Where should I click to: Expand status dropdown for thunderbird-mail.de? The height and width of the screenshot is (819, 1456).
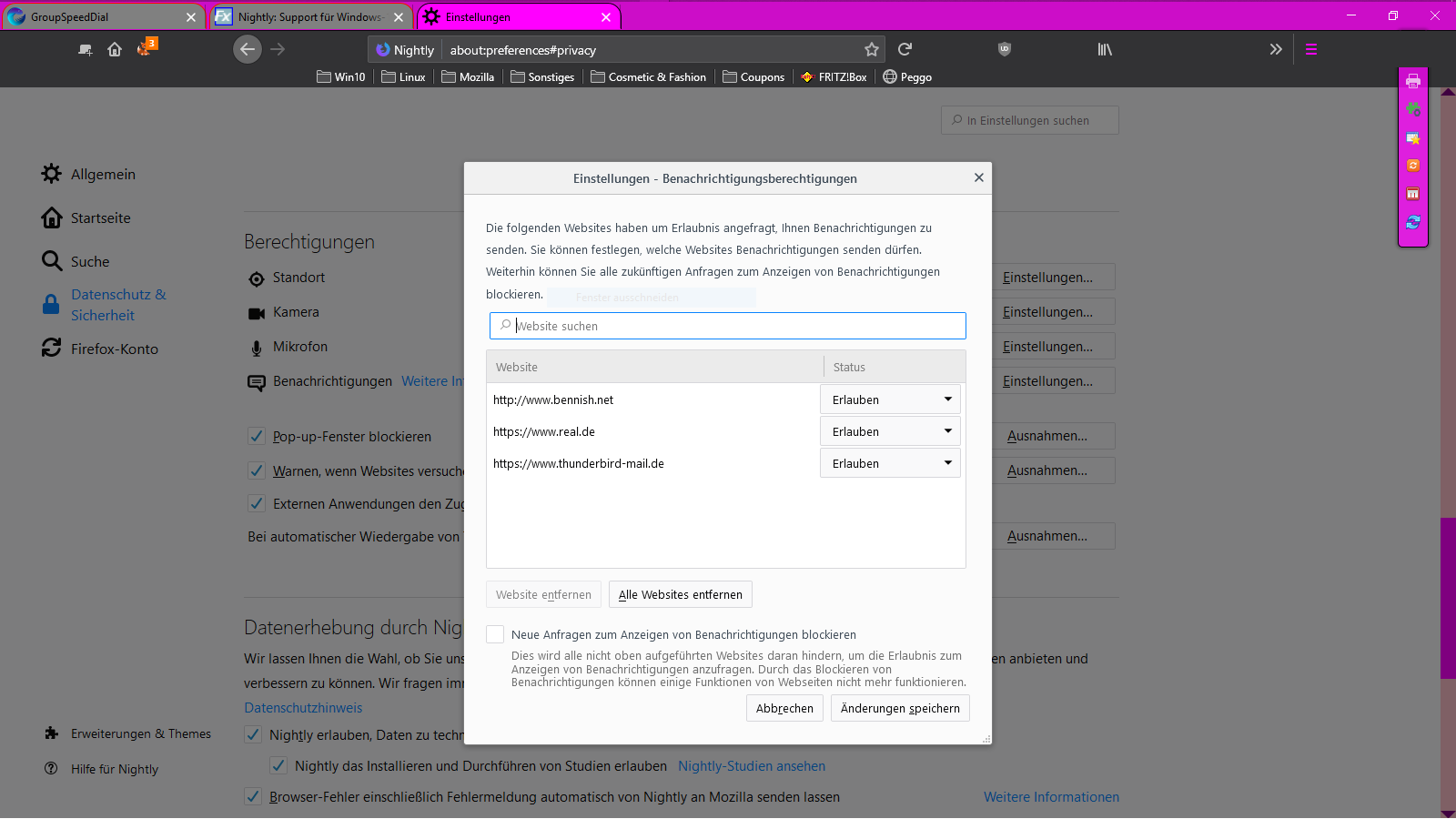[890, 463]
